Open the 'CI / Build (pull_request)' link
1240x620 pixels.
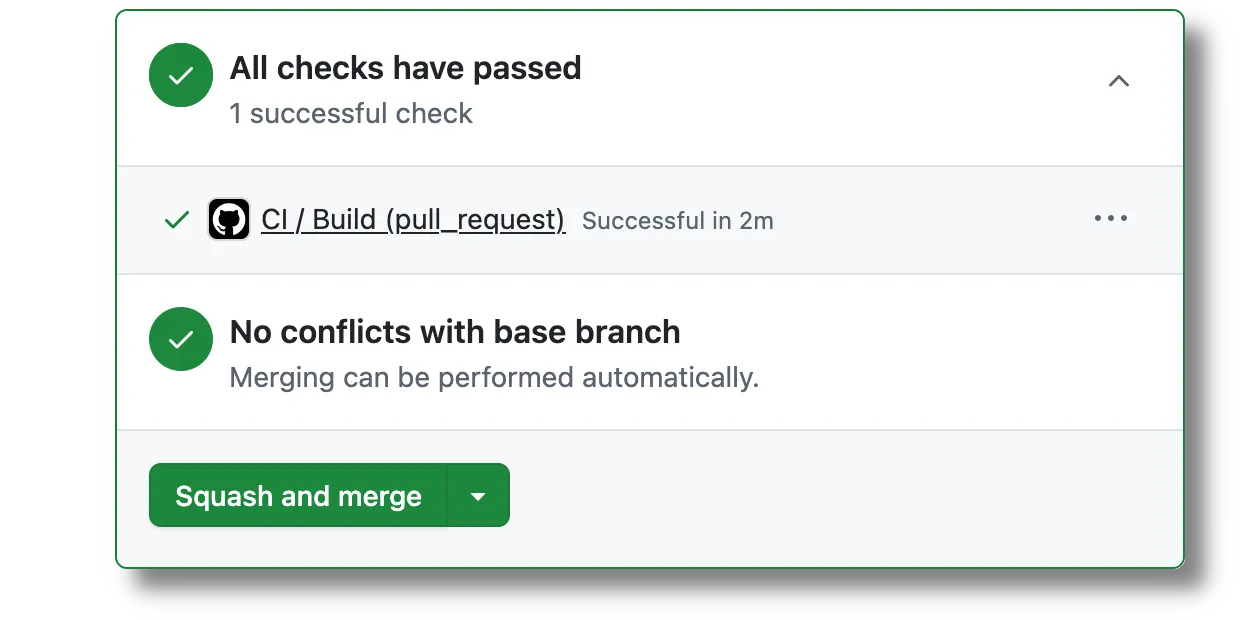(413, 219)
